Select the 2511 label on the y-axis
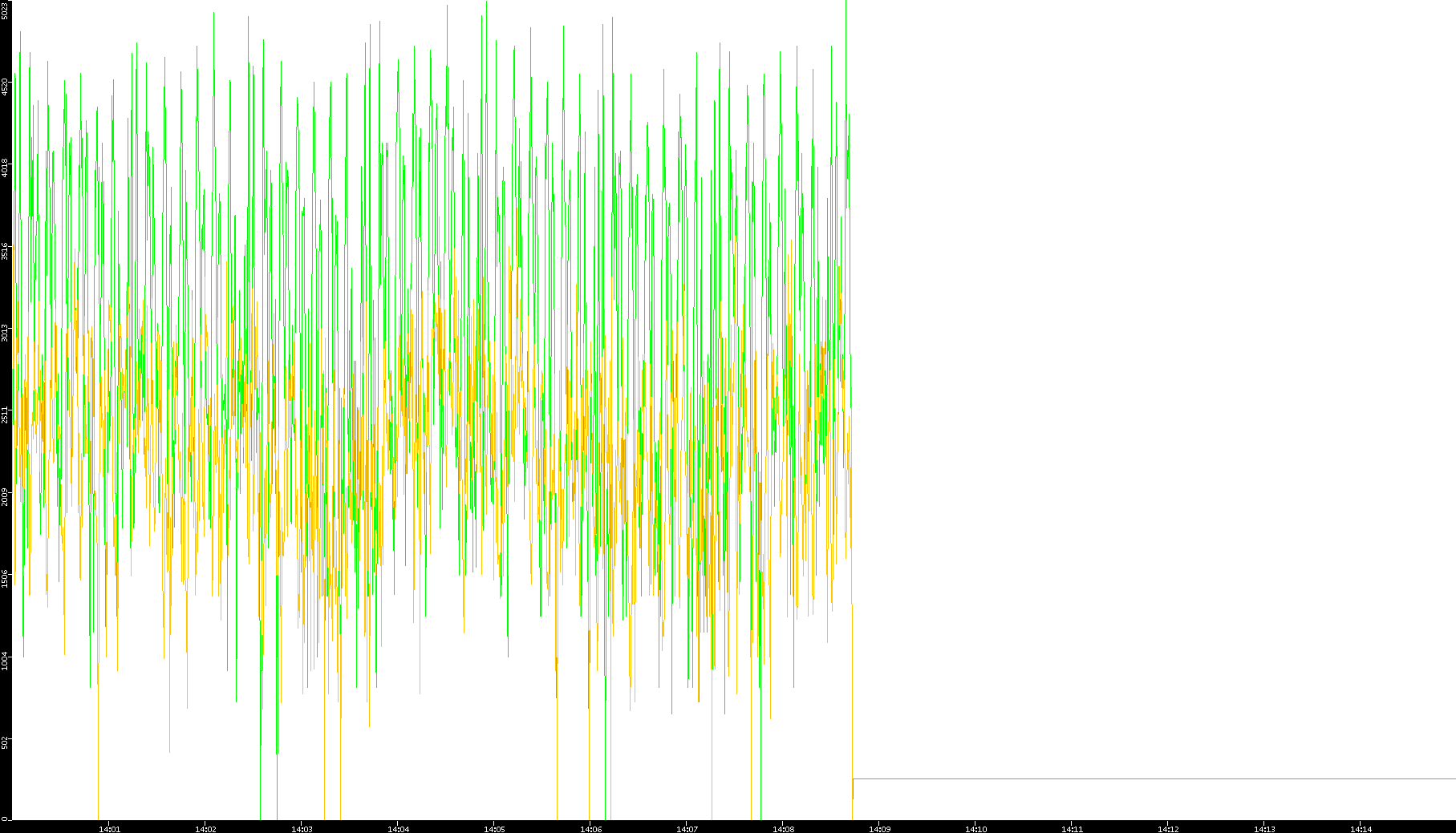Viewport: 1456px width, 833px height. (5, 415)
